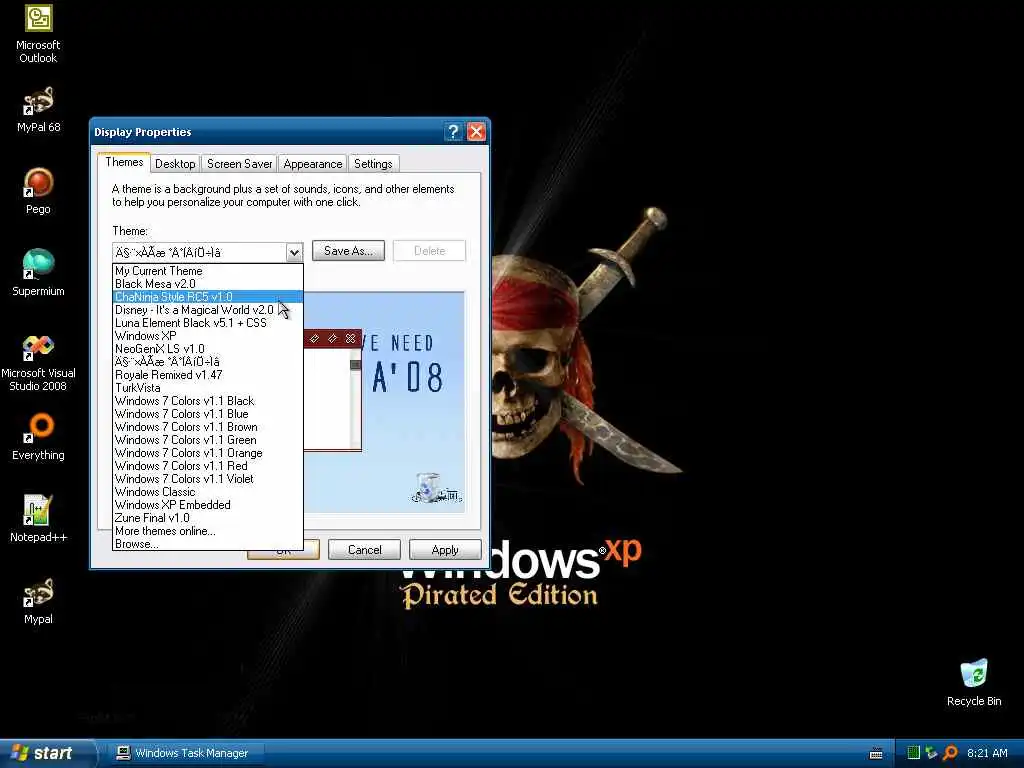This screenshot has height=768, width=1024.
Task: Select the Everything search shortcut
Action: coord(38,437)
